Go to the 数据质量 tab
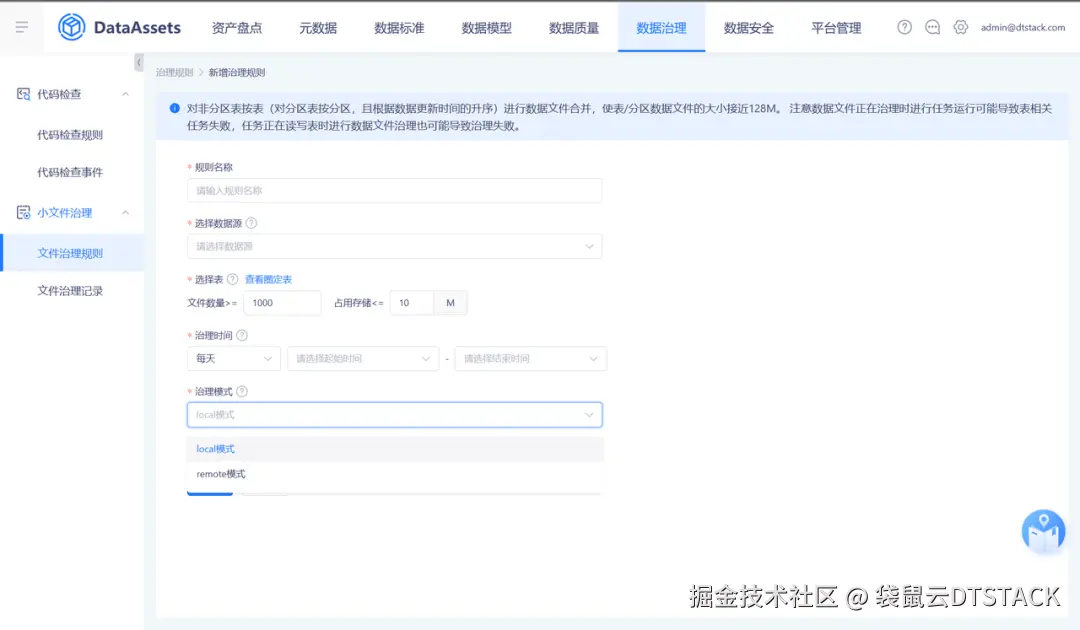 tap(574, 28)
